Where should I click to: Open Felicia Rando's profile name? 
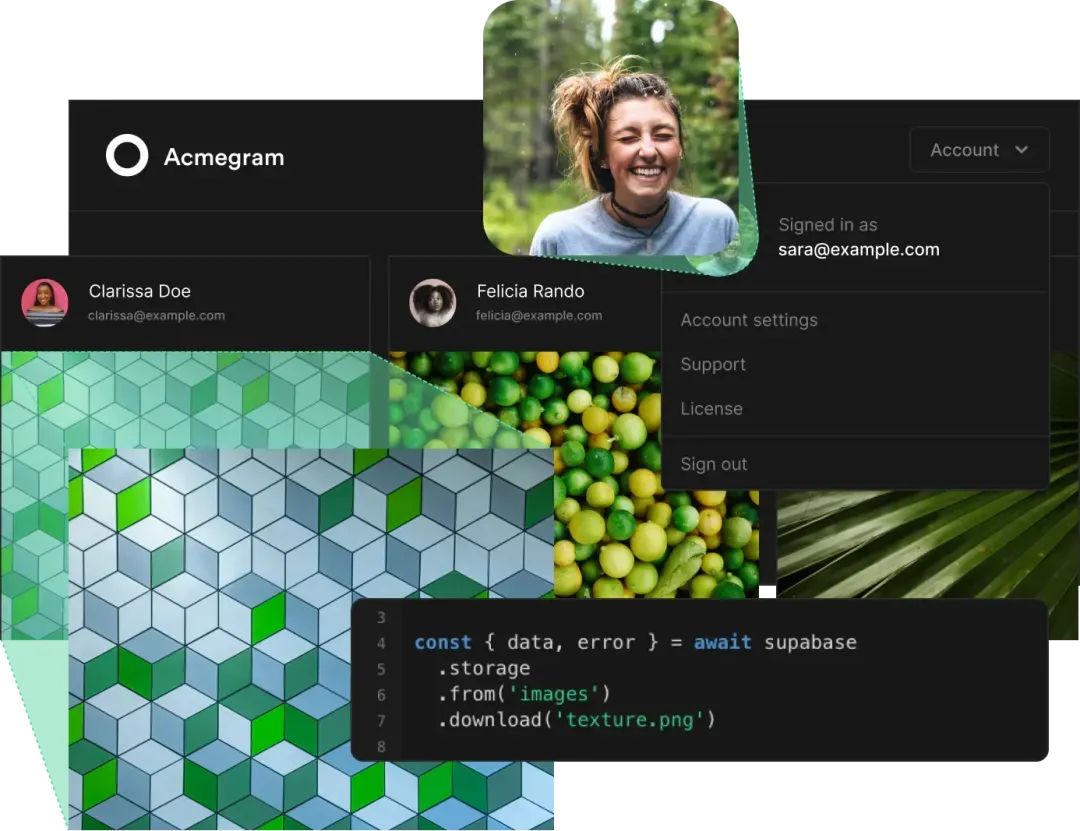click(x=530, y=291)
